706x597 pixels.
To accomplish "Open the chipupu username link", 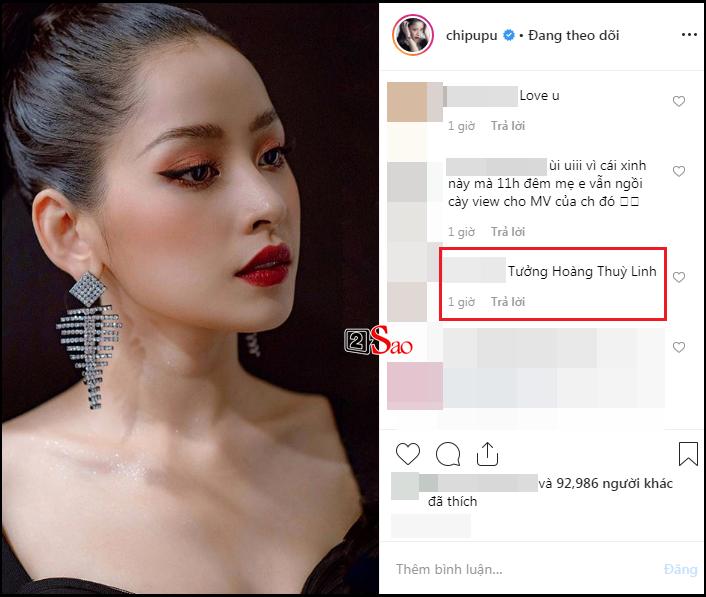I will coord(471,36).
